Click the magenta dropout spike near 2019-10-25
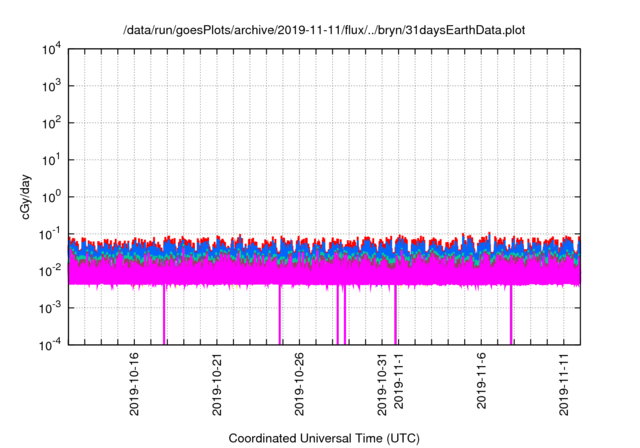 coord(280,315)
